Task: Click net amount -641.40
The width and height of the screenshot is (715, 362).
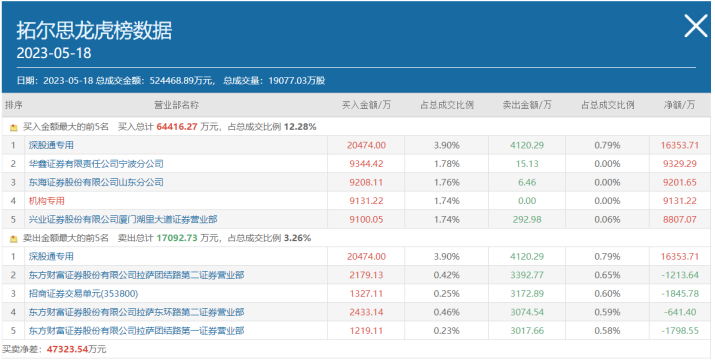Action: [x=680, y=312]
